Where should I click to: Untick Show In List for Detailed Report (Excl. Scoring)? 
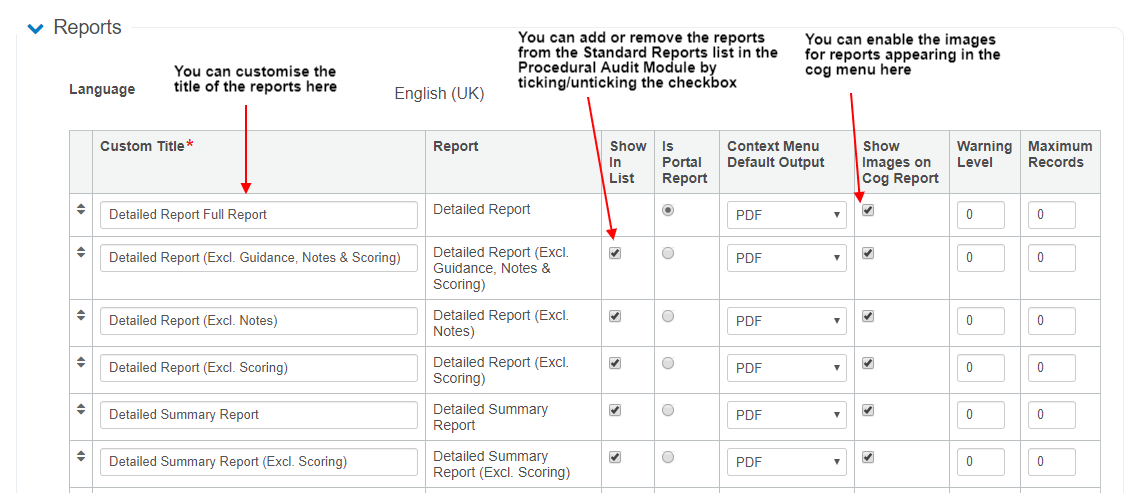615,363
